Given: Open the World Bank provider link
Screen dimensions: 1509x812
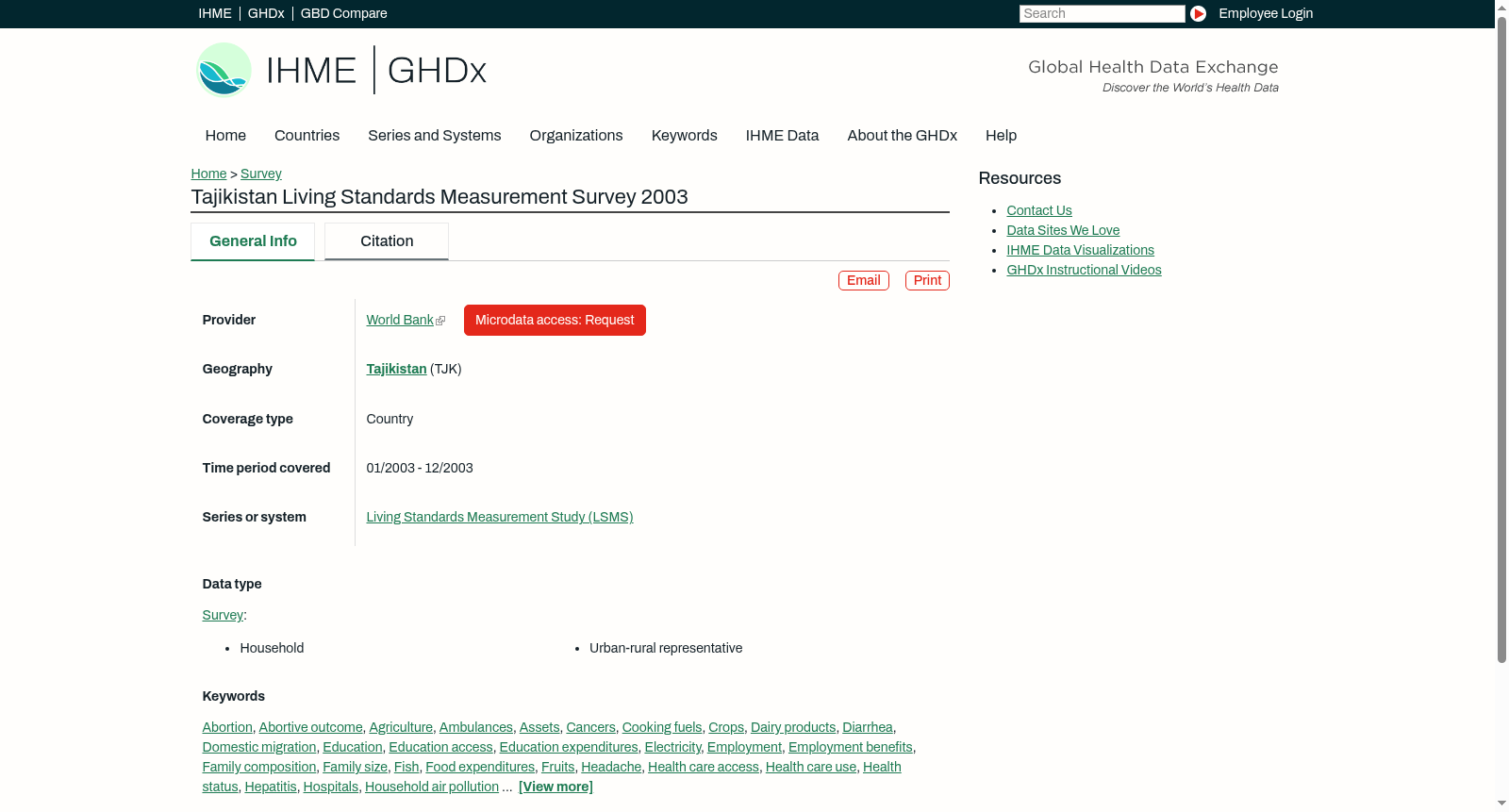Looking at the screenshot, I should tap(400, 320).
